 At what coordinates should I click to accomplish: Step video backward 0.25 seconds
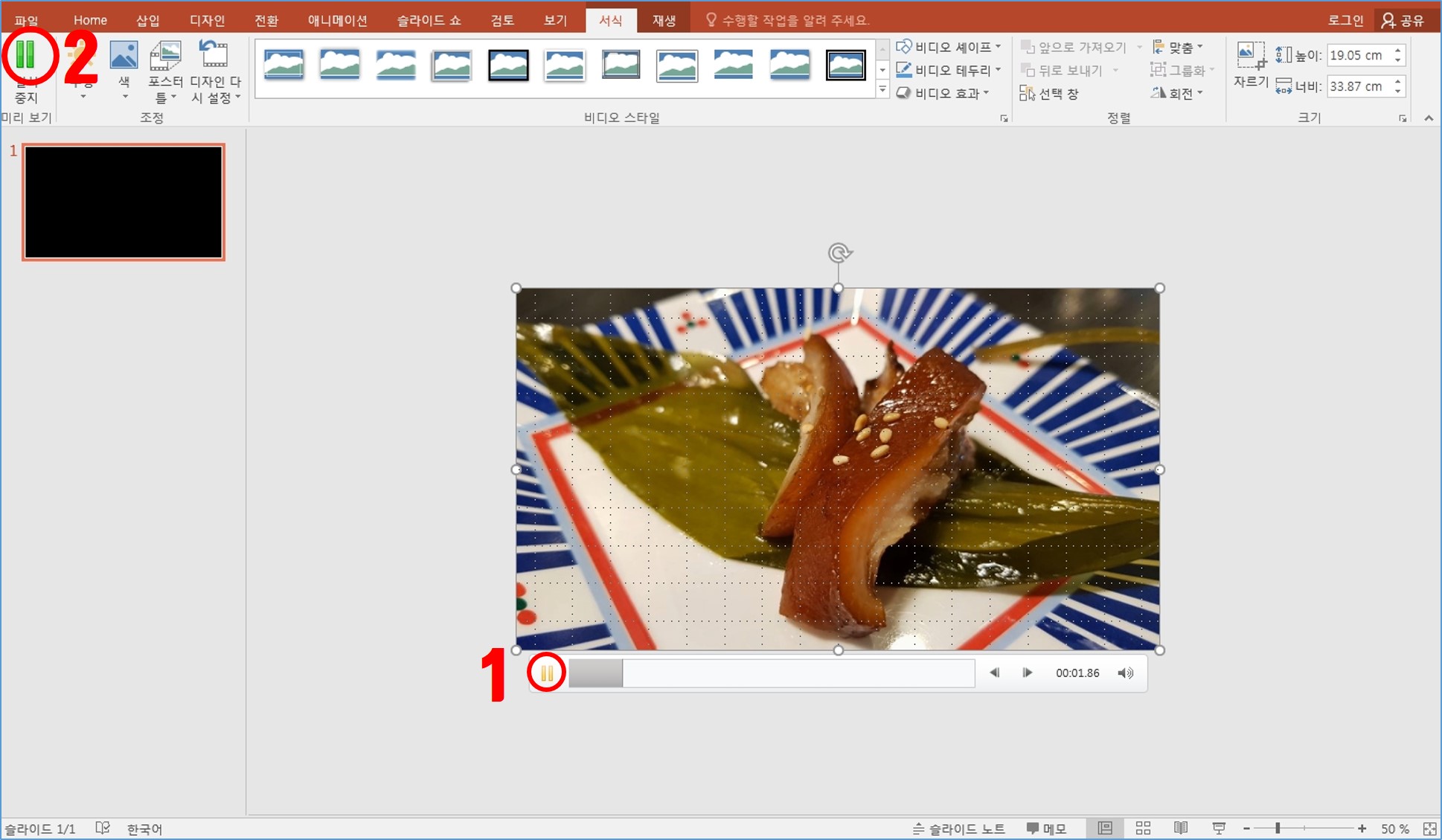(x=995, y=673)
